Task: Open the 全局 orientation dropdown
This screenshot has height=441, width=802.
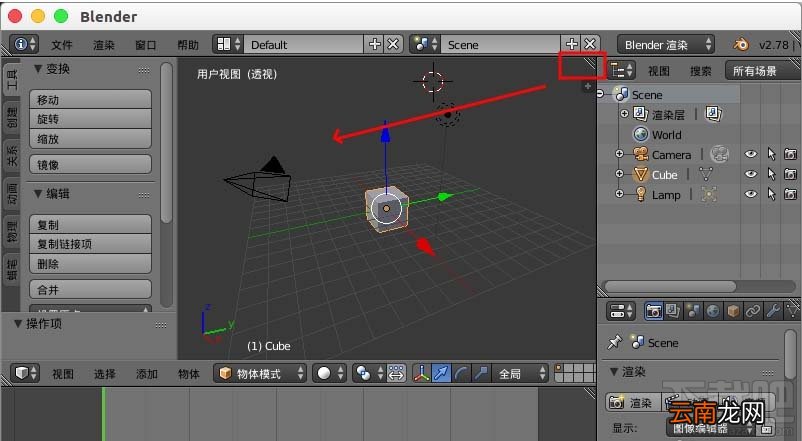Action: tap(519, 373)
